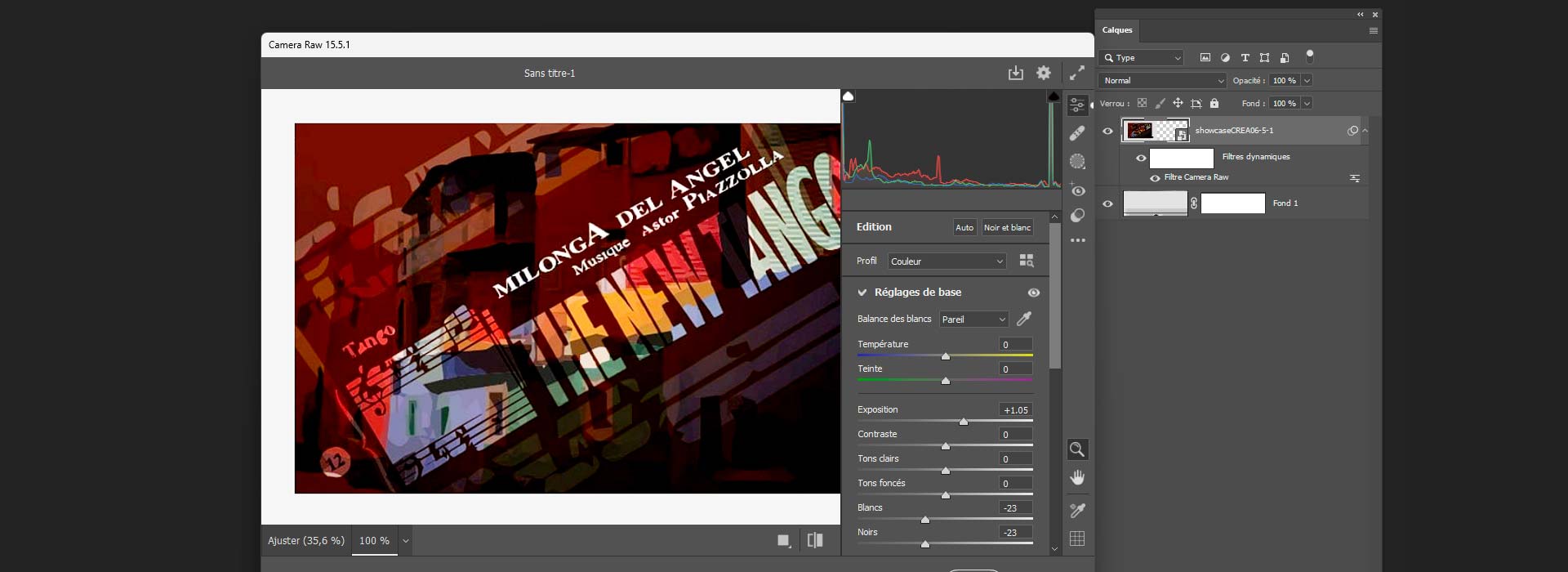This screenshot has width=1568, height=572.
Task: Click the 100 % zoom button
Action: 374,541
